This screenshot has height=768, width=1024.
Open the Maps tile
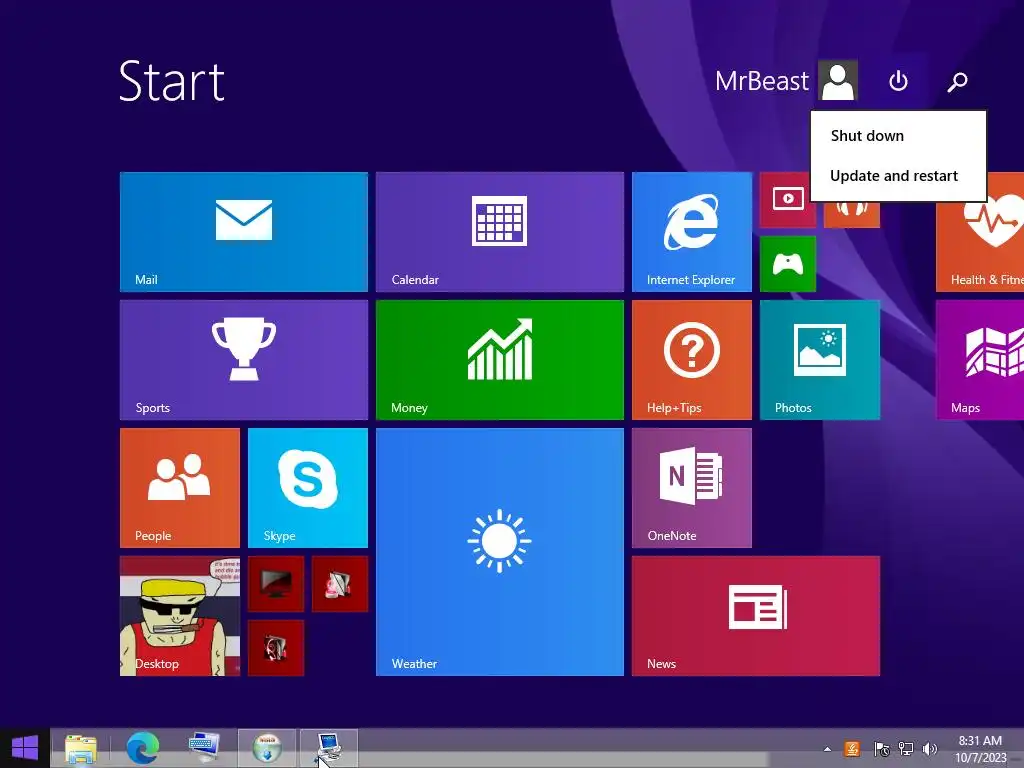[980, 360]
